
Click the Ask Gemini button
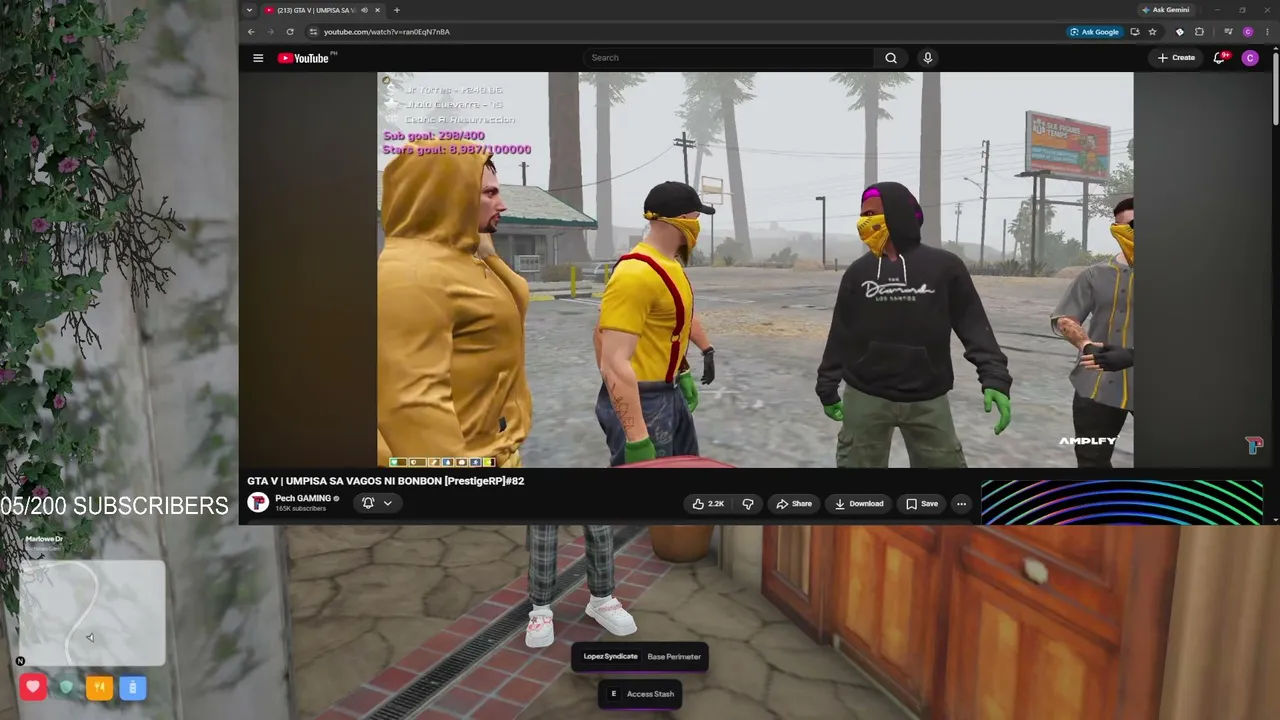pos(1166,10)
